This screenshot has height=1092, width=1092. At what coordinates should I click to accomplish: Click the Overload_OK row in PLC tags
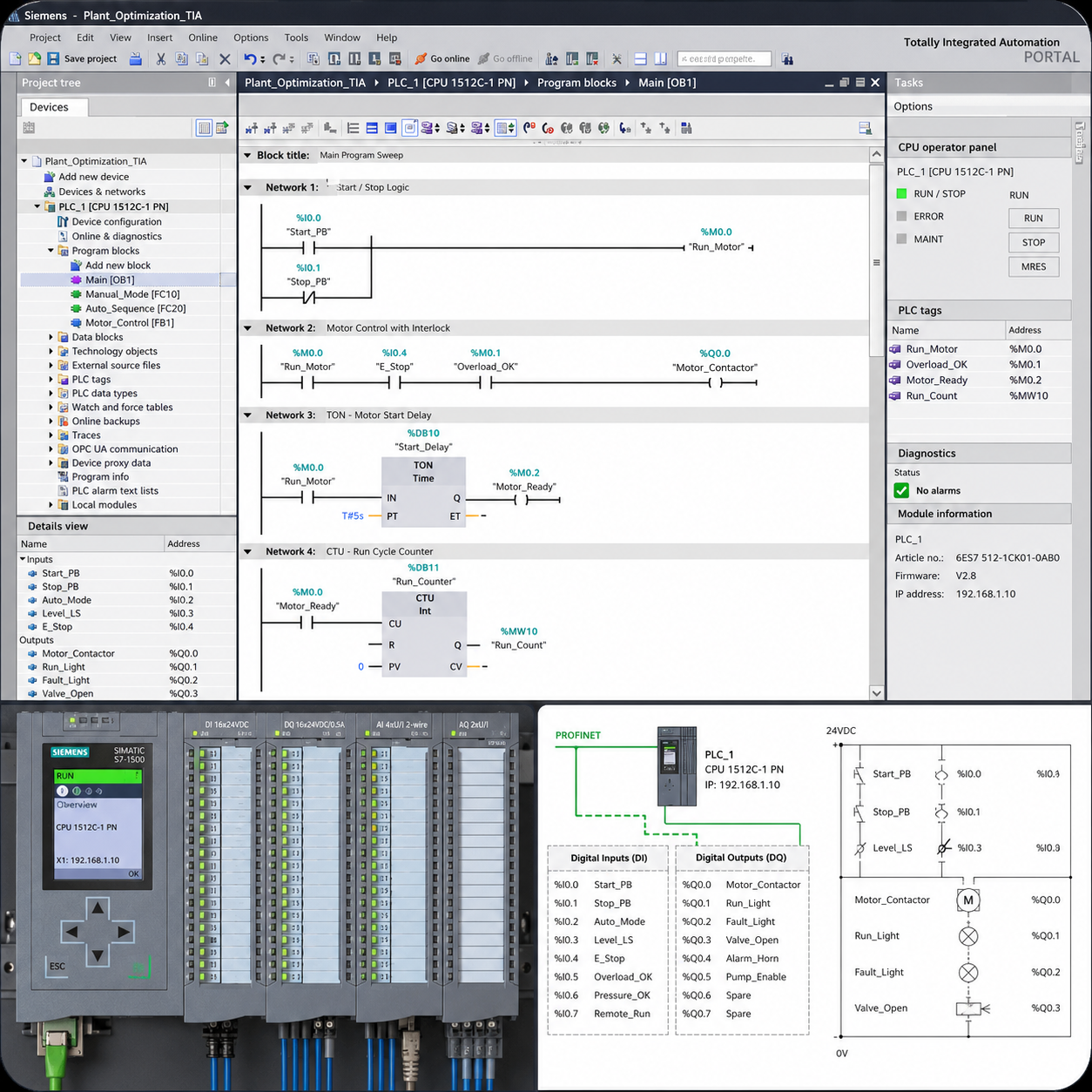pos(979,365)
